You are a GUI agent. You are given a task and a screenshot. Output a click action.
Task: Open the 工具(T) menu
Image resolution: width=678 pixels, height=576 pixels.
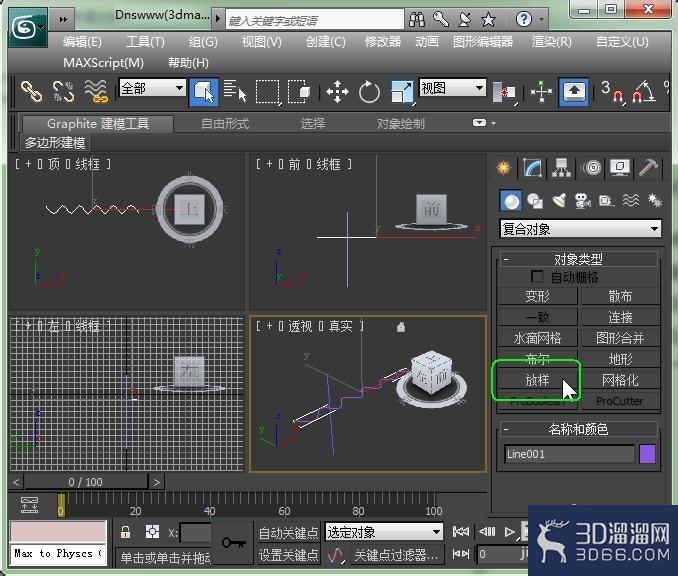click(145, 42)
